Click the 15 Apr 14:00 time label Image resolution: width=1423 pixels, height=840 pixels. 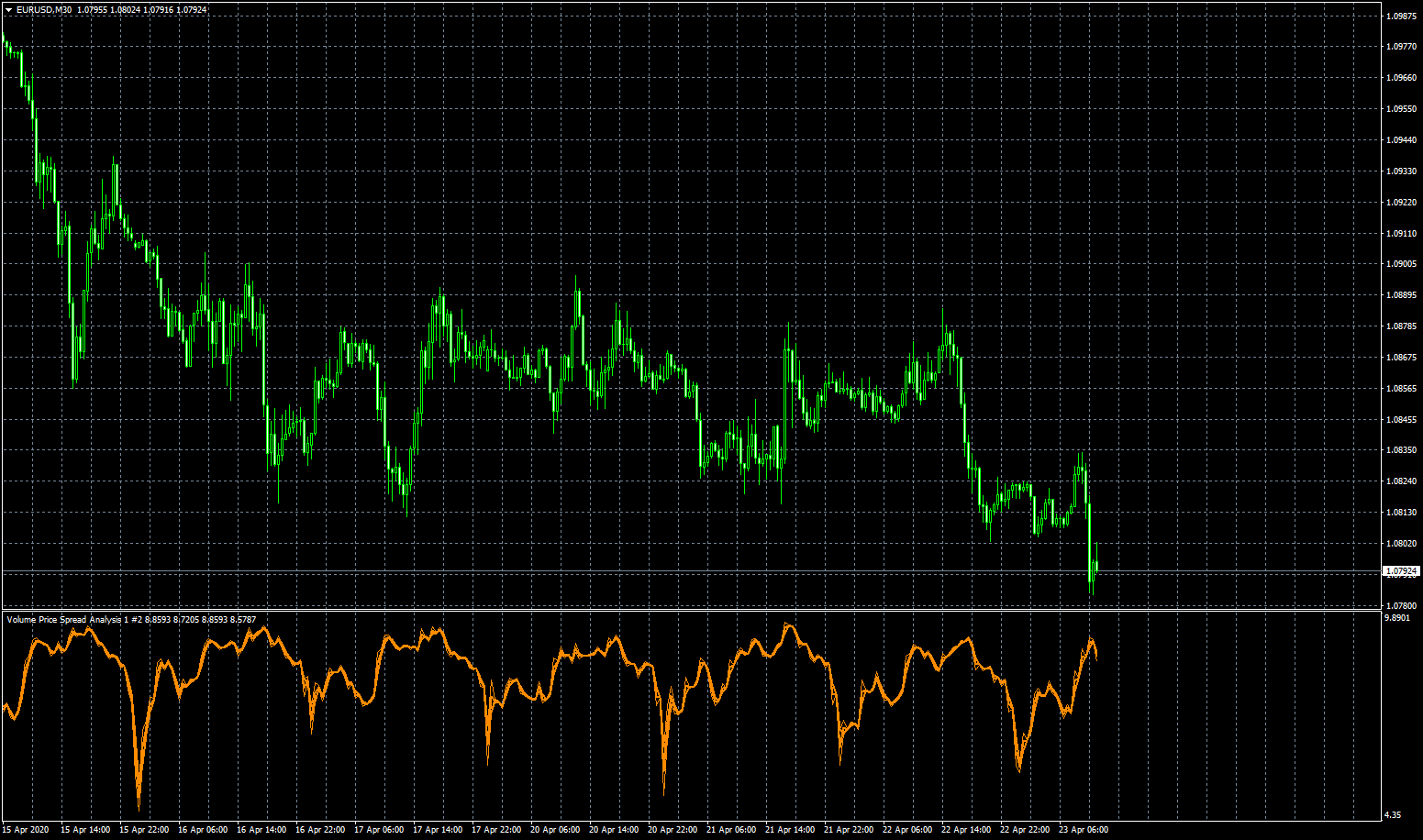point(85,830)
